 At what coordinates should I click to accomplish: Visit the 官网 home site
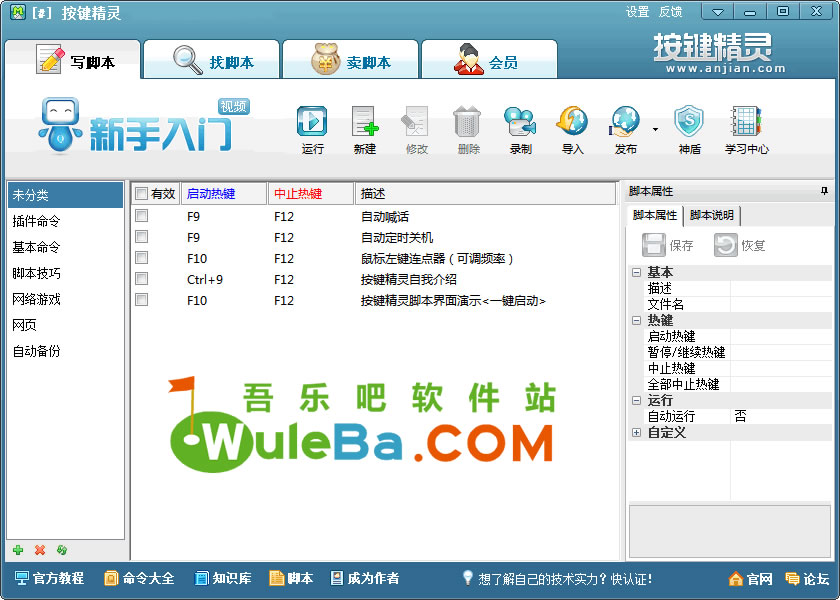751,579
